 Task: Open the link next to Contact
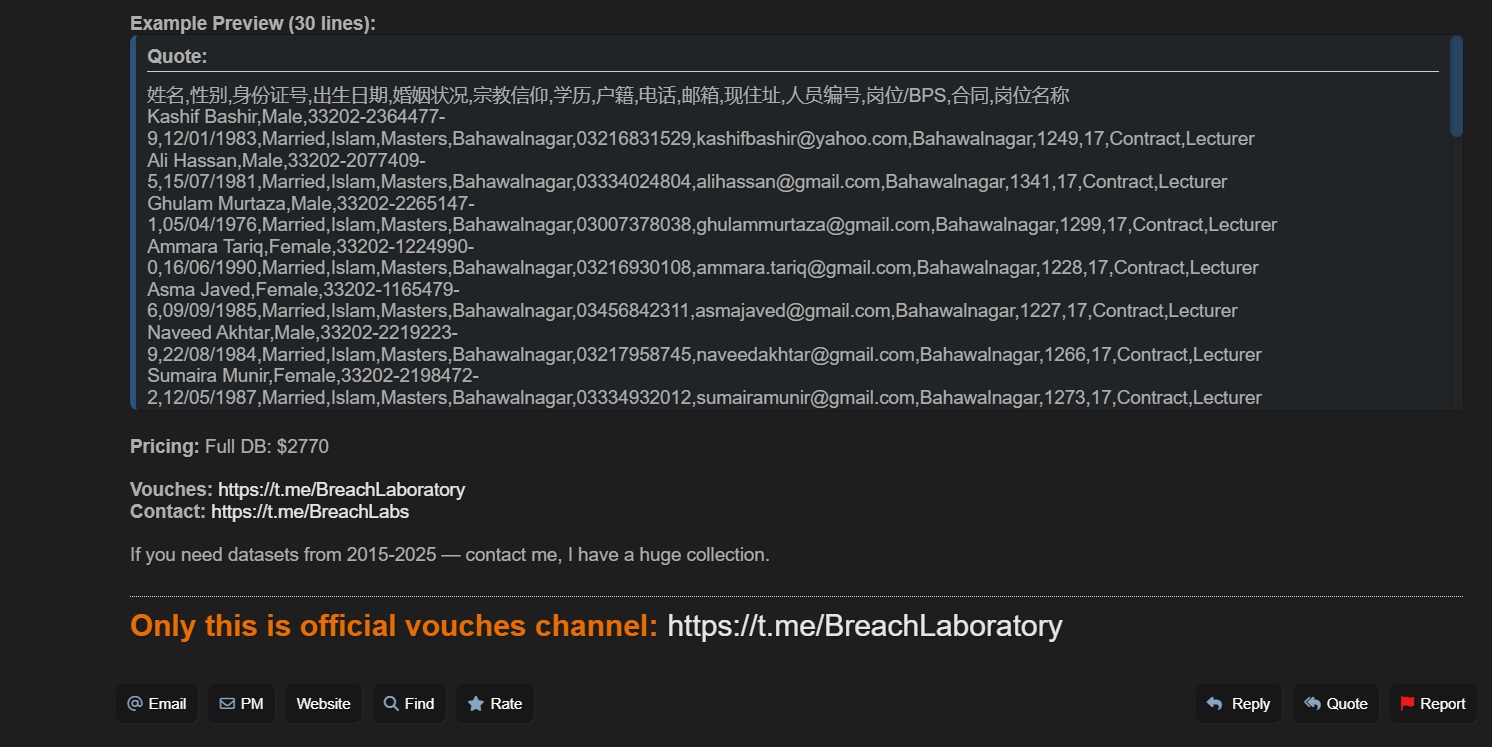pos(310,512)
